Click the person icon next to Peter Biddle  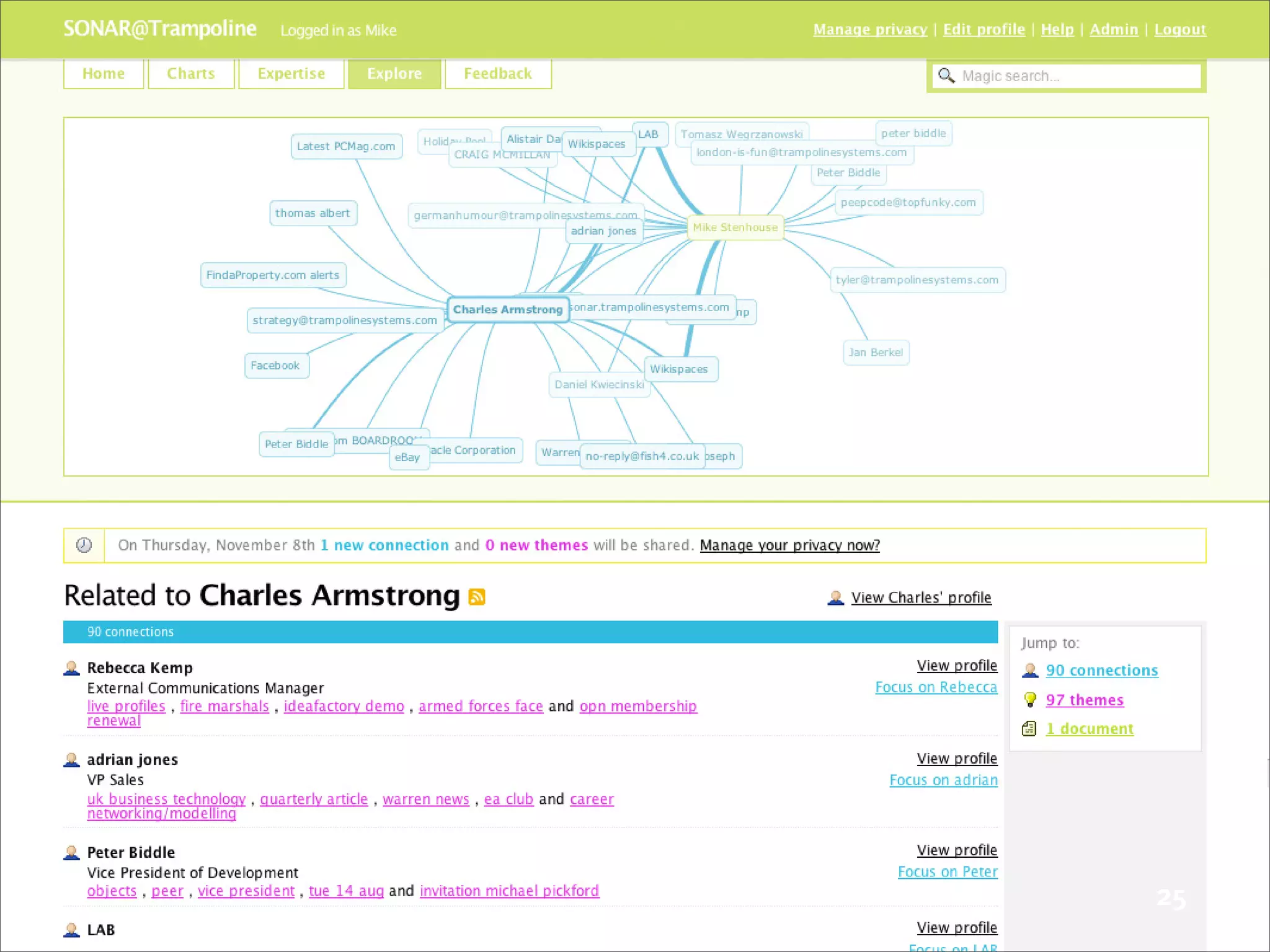click(x=72, y=853)
